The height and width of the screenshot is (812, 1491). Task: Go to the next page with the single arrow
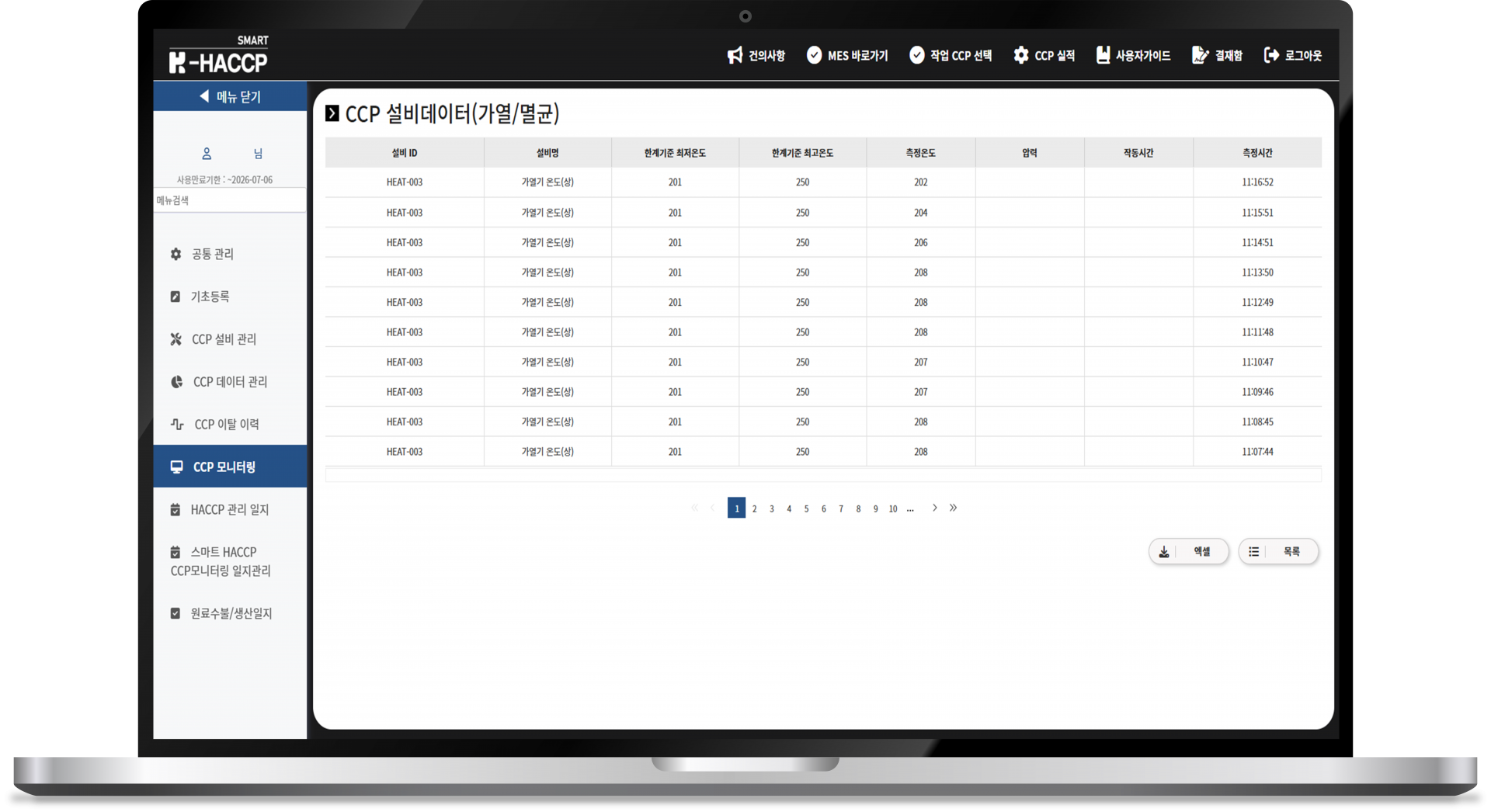coord(935,508)
